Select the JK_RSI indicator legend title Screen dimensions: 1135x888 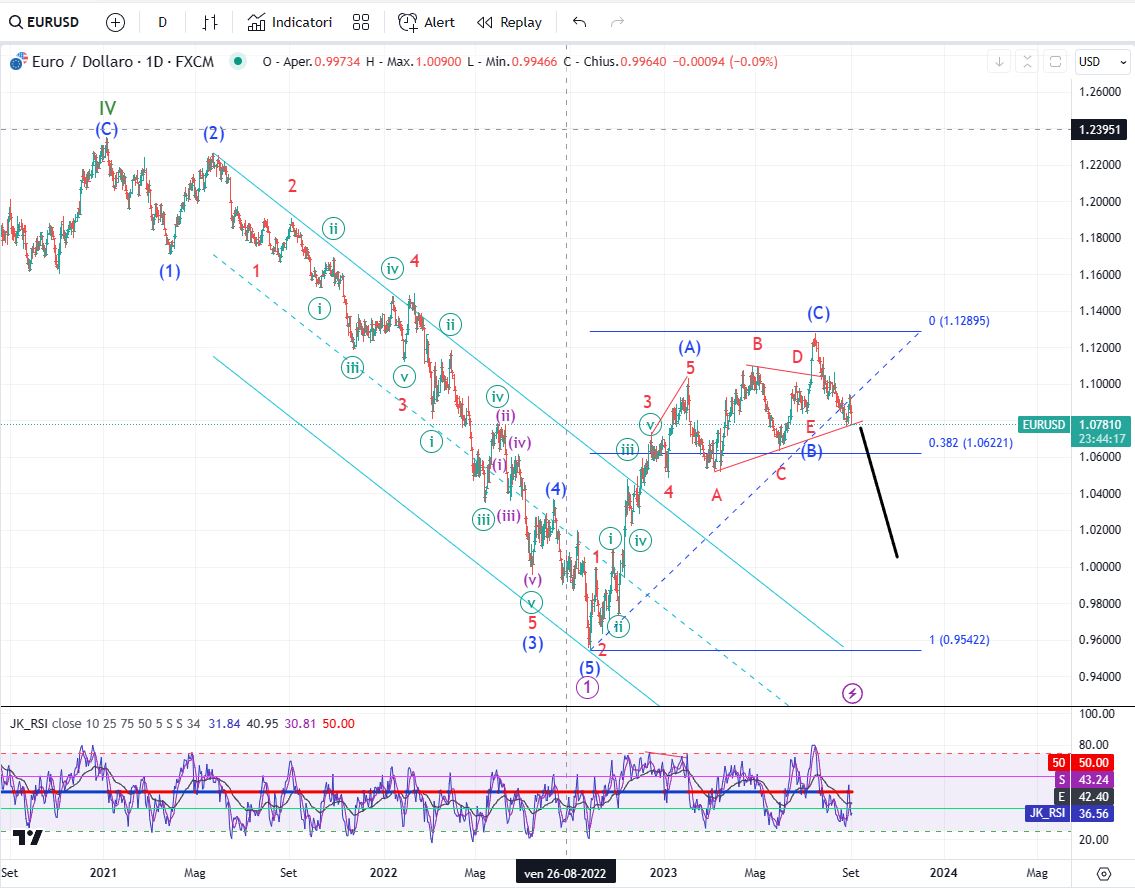pyautogui.click(x=31, y=723)
